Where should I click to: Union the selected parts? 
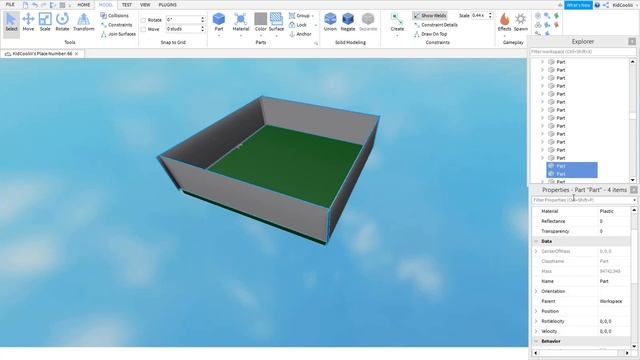[330, 22]
